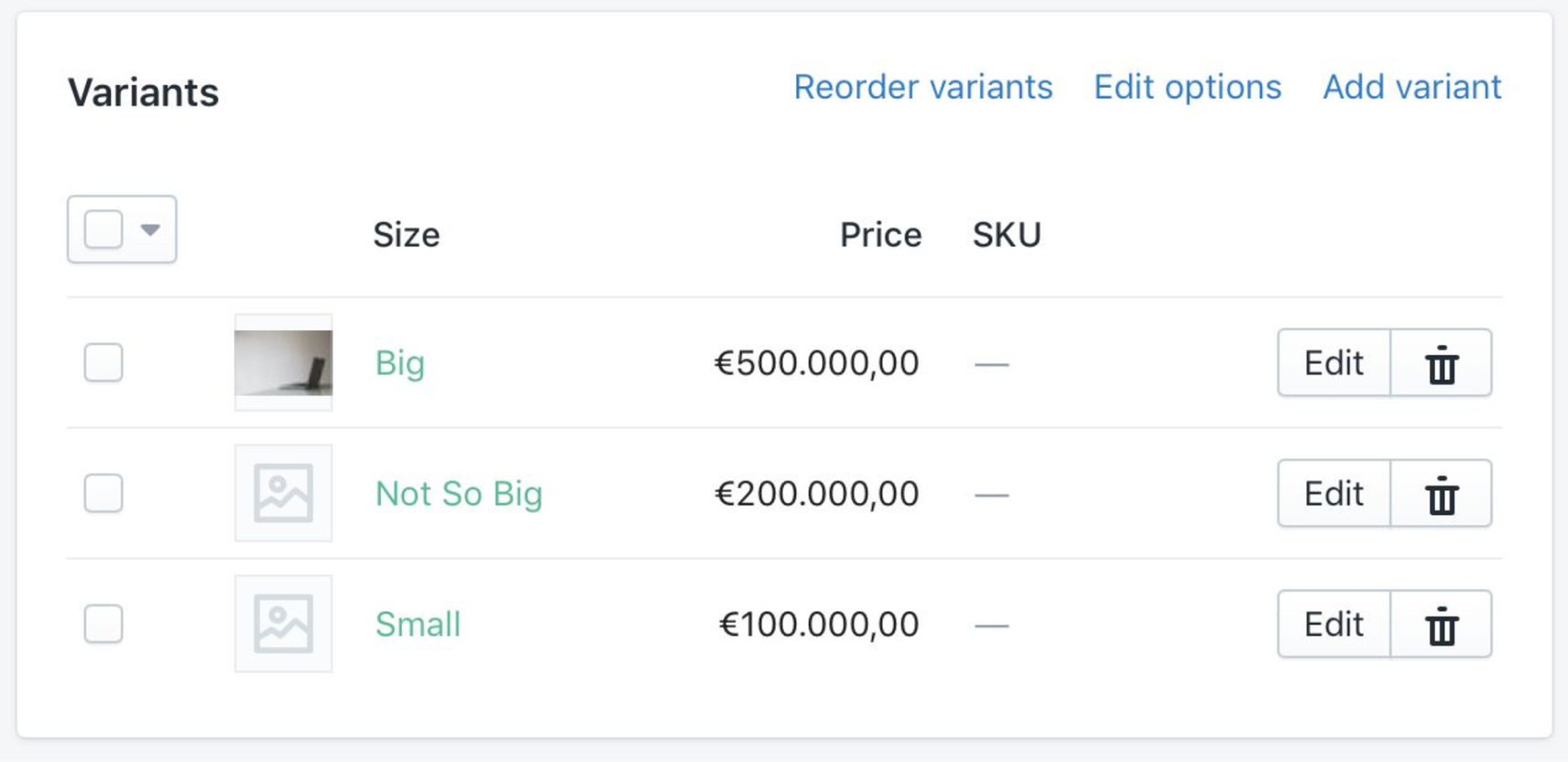Check the Not So Big variant row checkbox
Screen dimensions: 1568x762
pos(102,494)
